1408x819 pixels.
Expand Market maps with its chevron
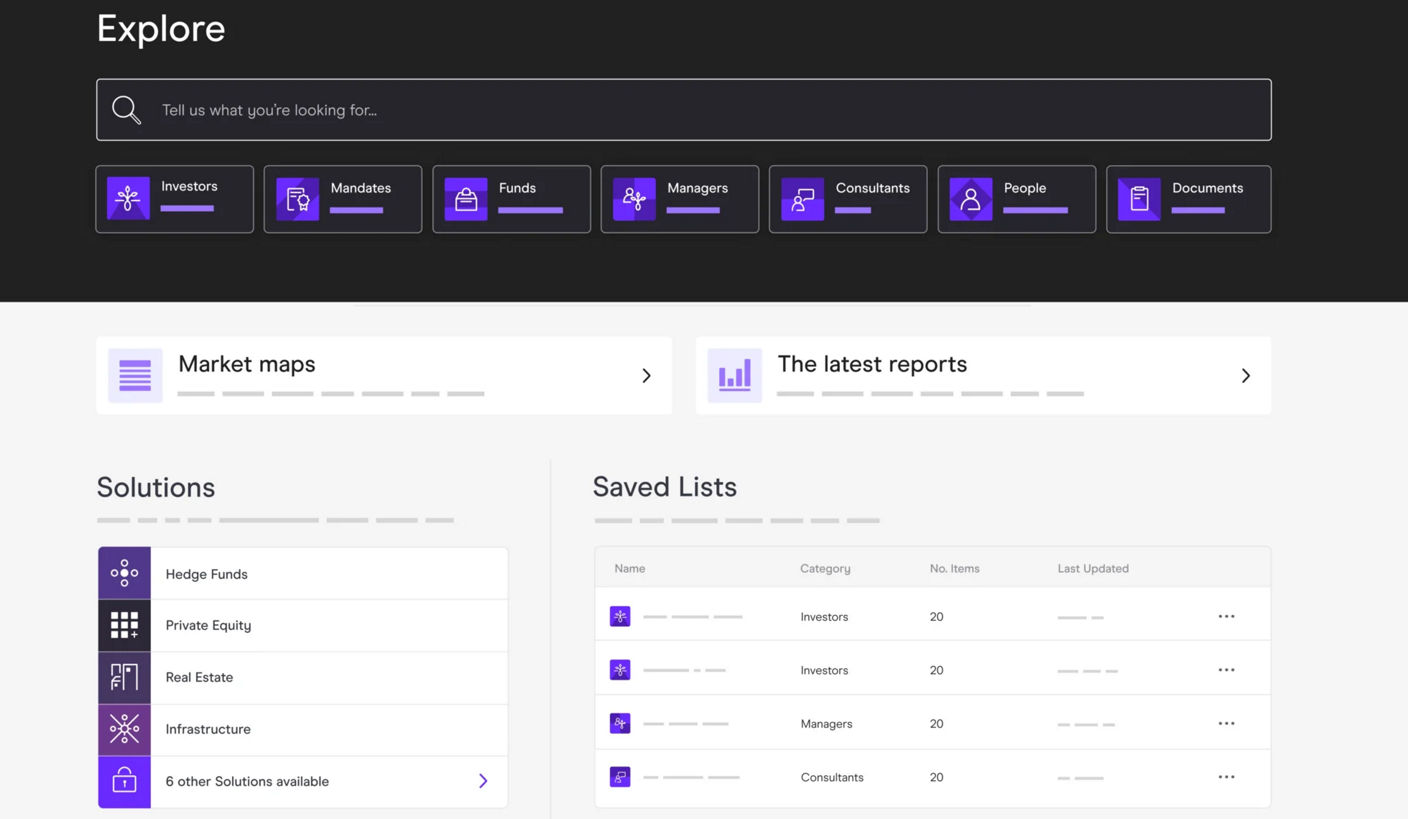click(x=646, y=376)
